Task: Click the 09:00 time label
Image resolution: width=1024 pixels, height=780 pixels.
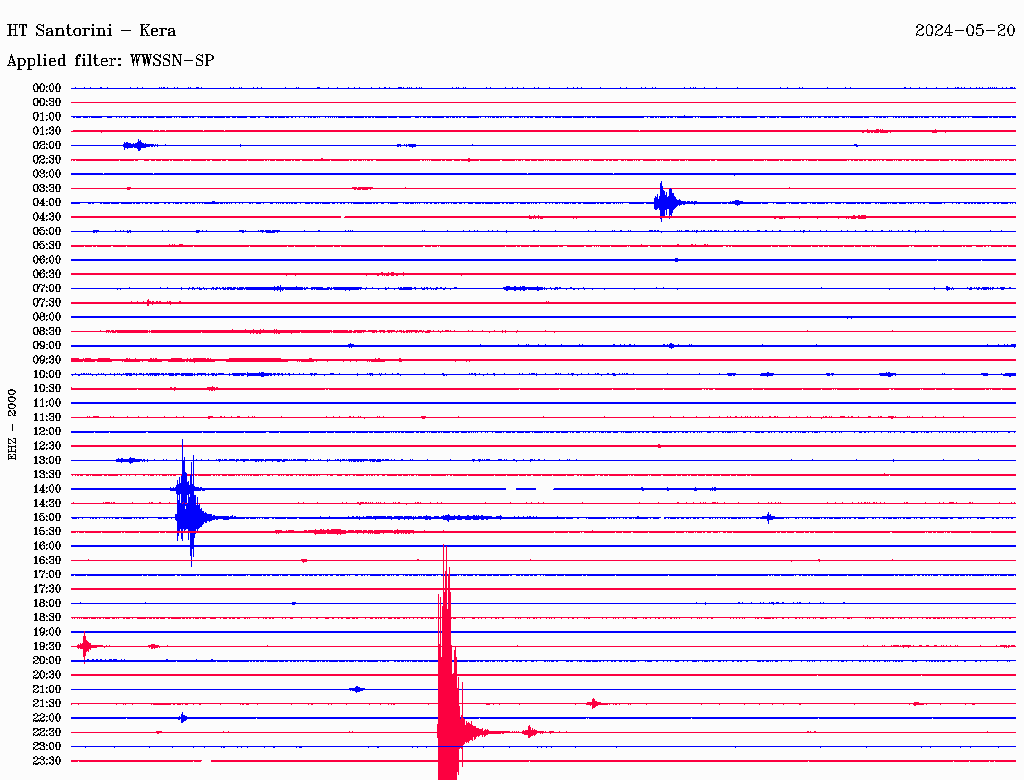Action: click(47, 346)
